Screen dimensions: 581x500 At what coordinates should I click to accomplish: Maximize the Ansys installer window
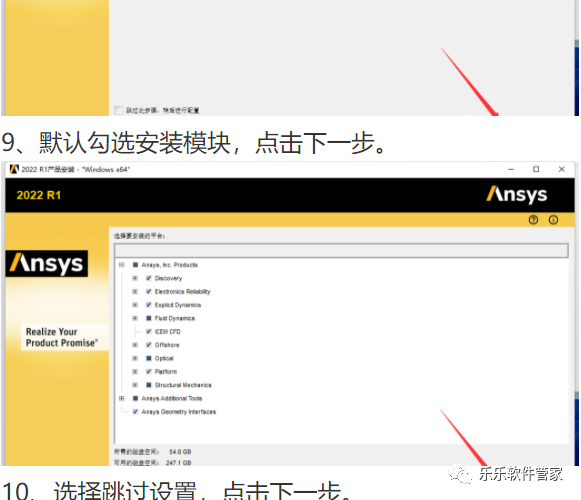536,169
